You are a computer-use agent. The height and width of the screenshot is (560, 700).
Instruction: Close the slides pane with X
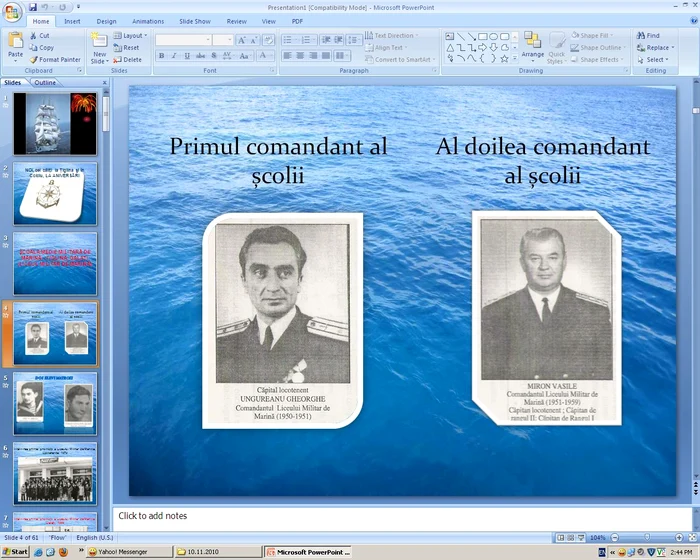pos(105,83)
